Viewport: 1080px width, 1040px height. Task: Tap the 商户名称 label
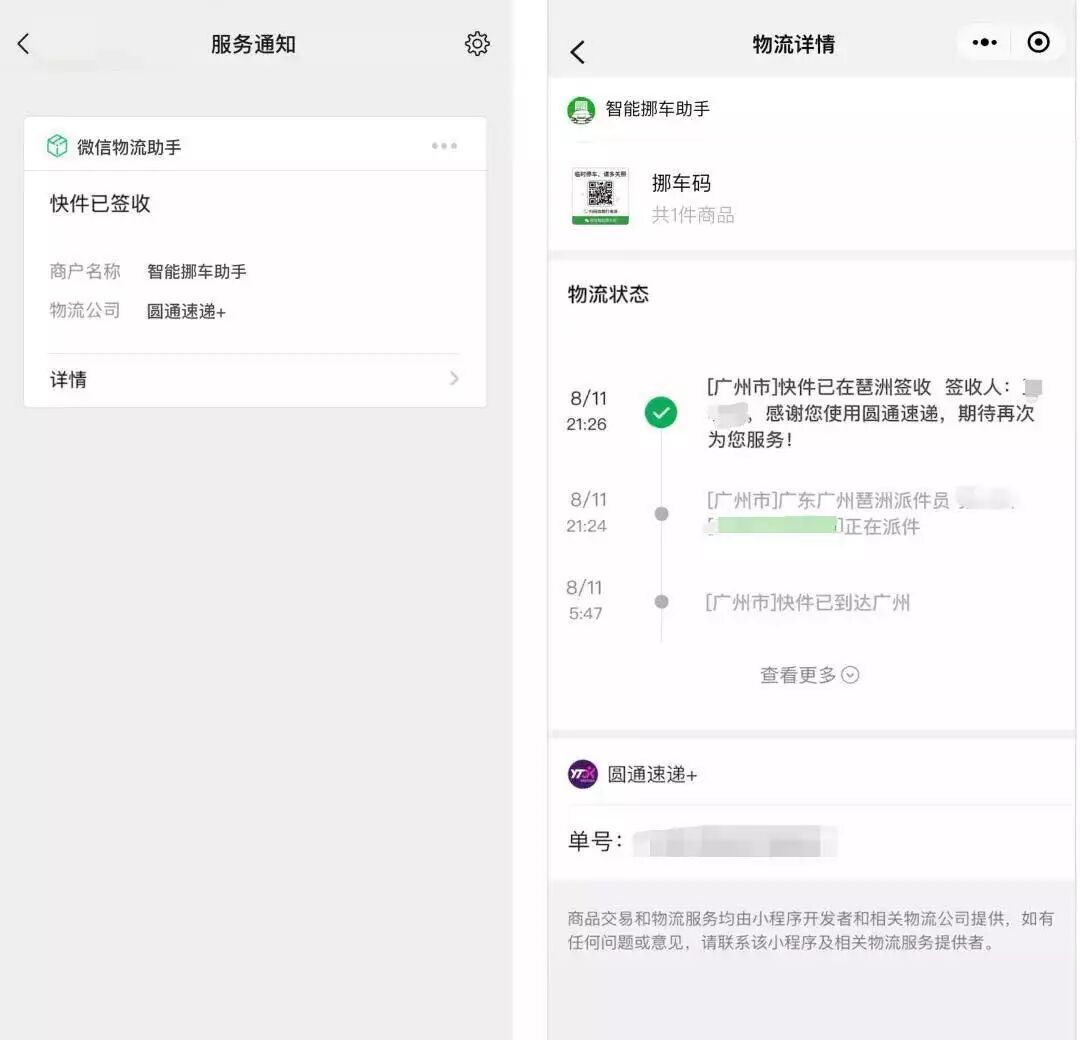click(85, 271)
